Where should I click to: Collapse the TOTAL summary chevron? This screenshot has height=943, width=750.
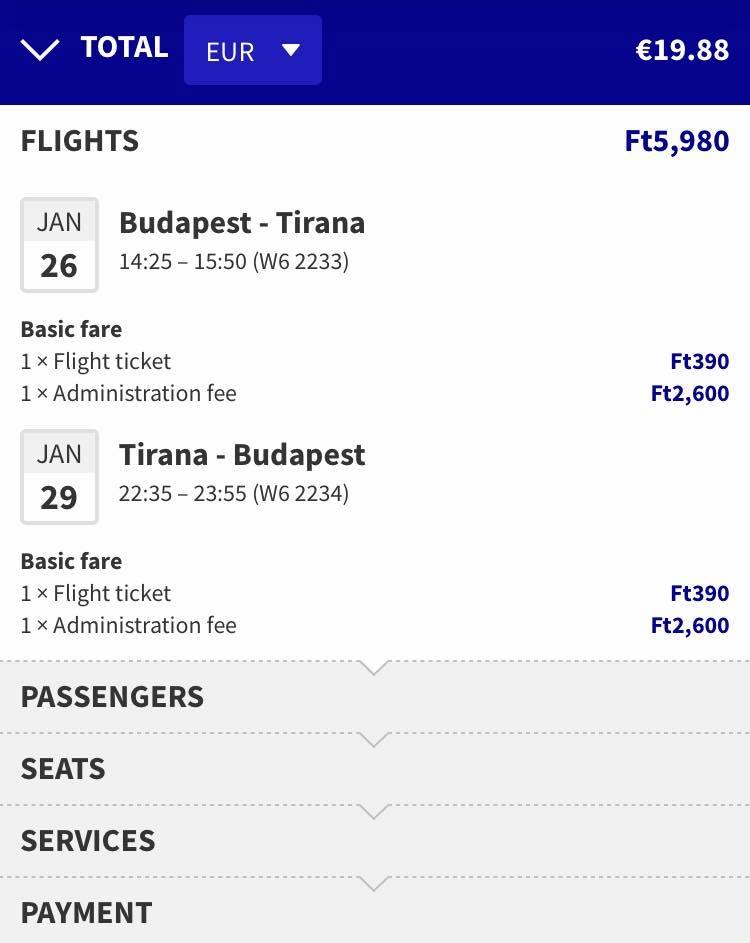click(40, 49)
